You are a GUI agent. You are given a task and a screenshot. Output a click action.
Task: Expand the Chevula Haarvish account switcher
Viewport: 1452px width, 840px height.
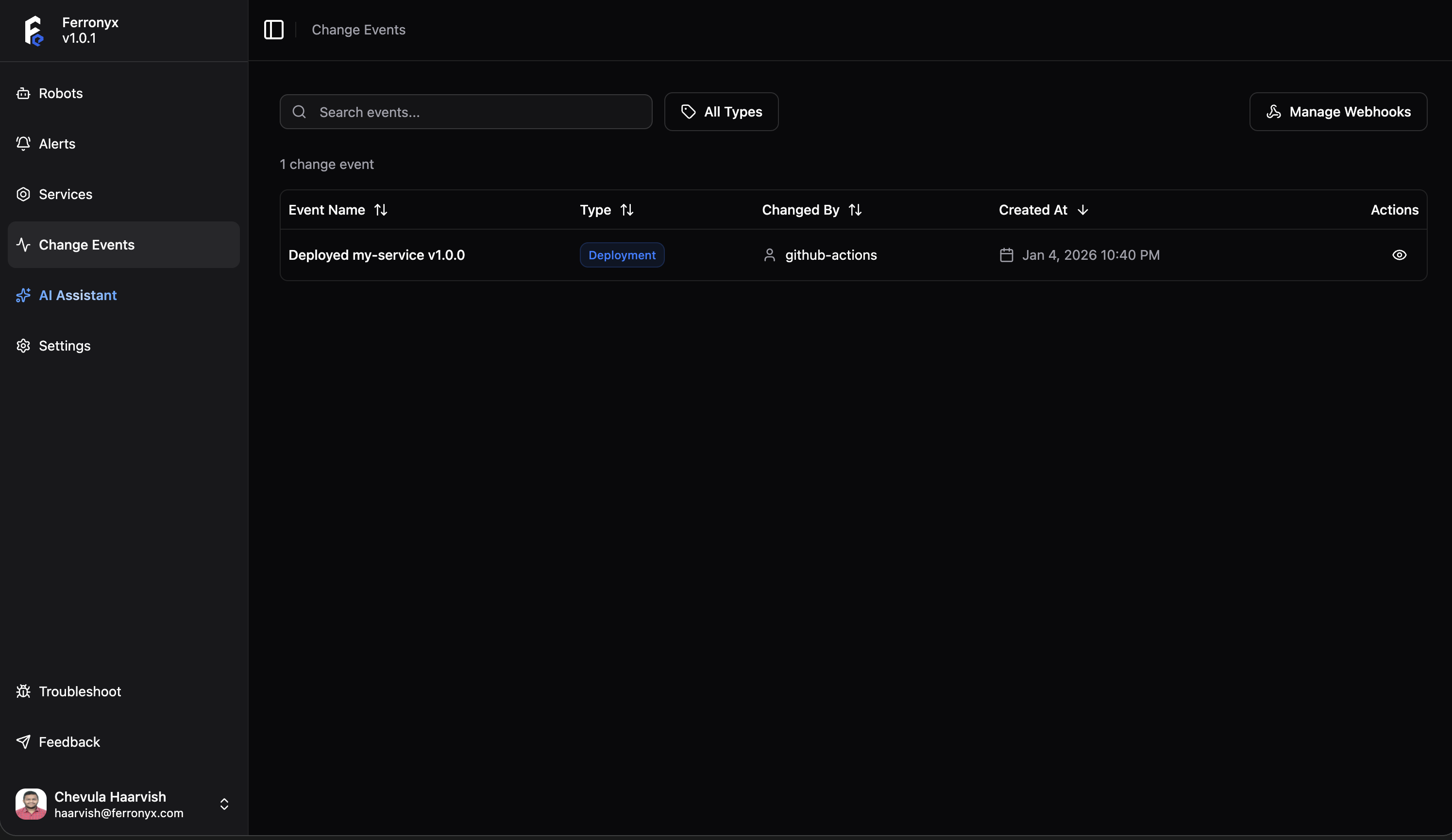point(224,804)
